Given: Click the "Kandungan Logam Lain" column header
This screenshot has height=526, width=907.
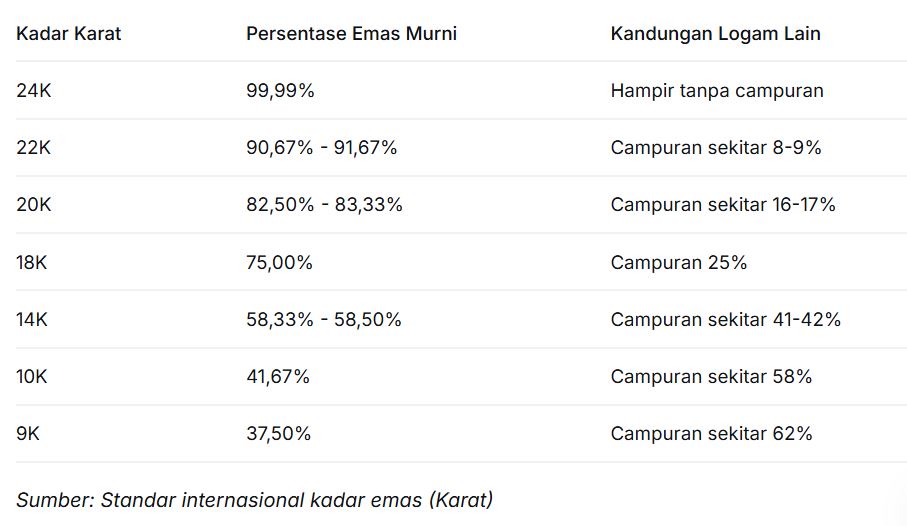Looking at the screenshot, I should (715, 33).
